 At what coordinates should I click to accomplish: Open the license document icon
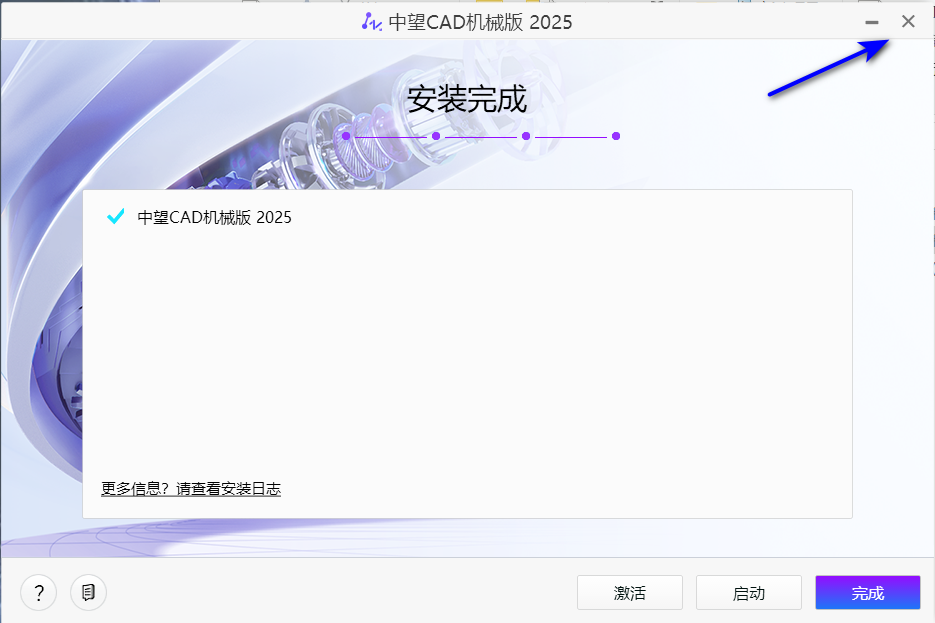(x=88, y=593)
